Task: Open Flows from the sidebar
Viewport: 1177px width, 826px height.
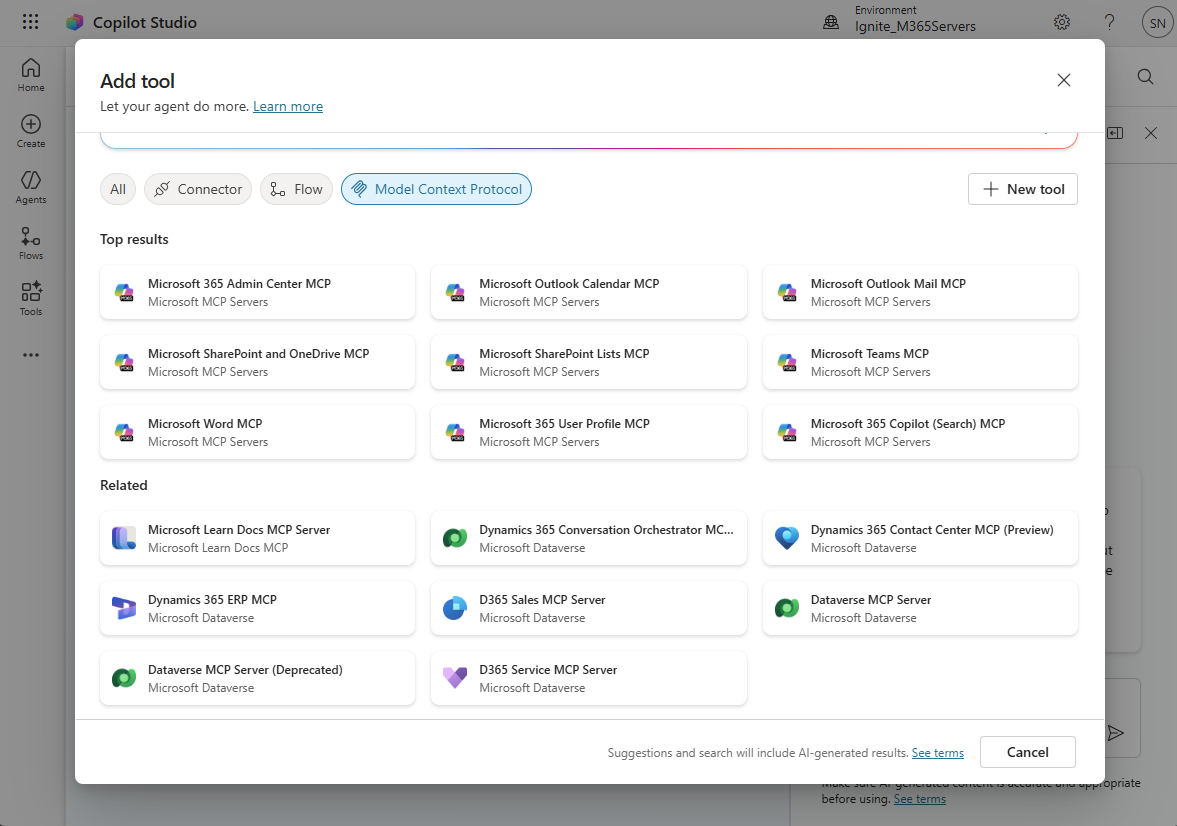Action: (x=30, y=238)
